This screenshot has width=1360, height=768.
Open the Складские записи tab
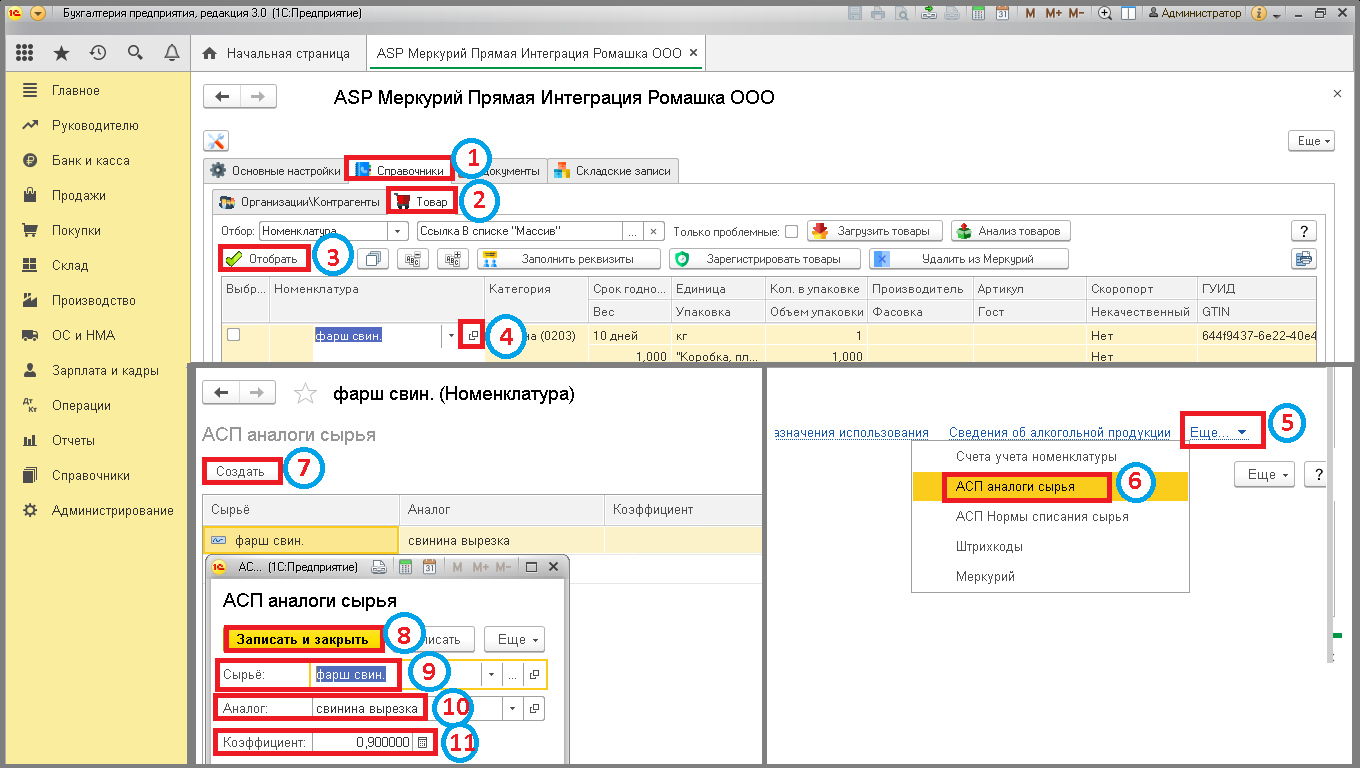point(615,171)
